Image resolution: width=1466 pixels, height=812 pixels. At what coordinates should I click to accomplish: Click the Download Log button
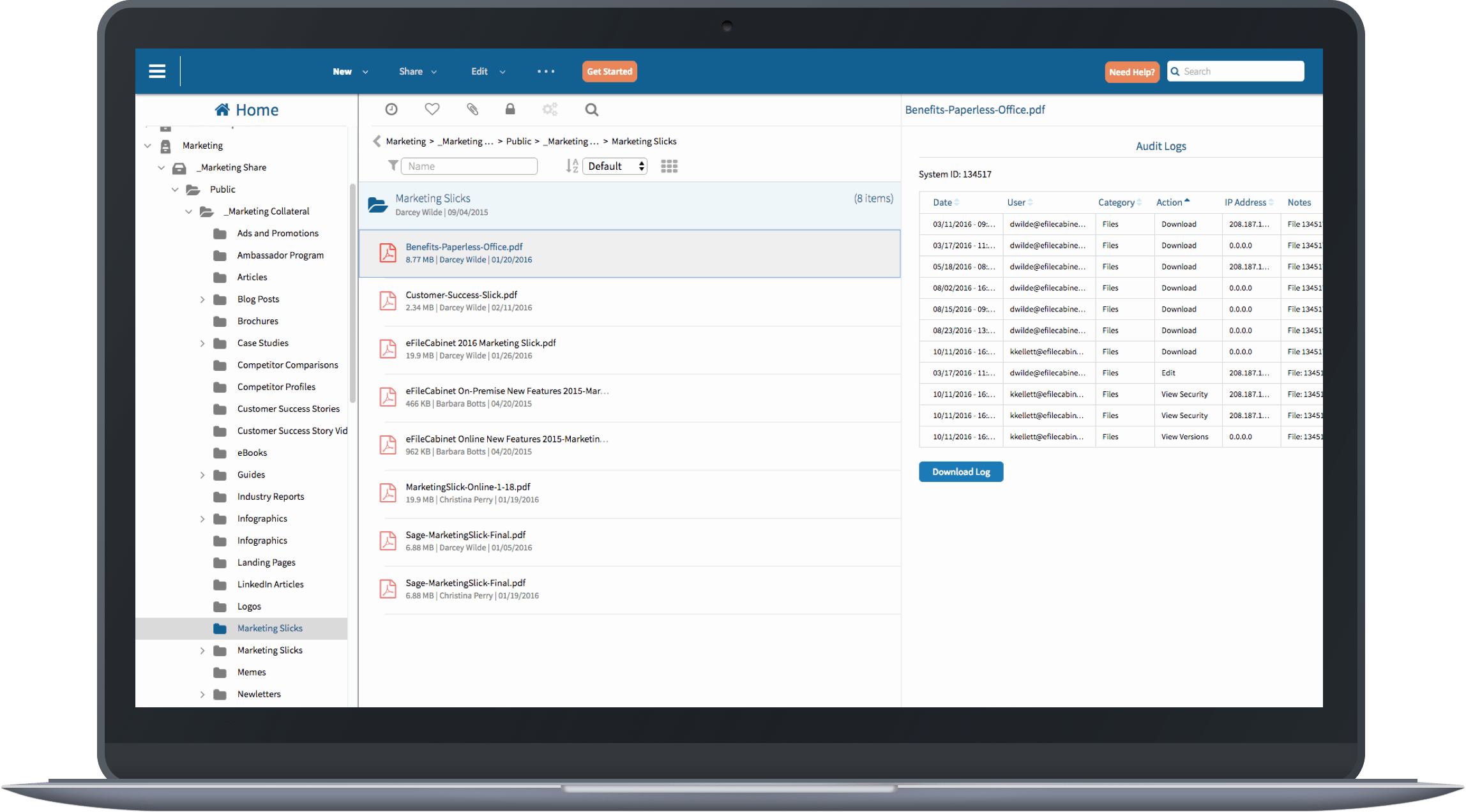(x=960, y=471)
